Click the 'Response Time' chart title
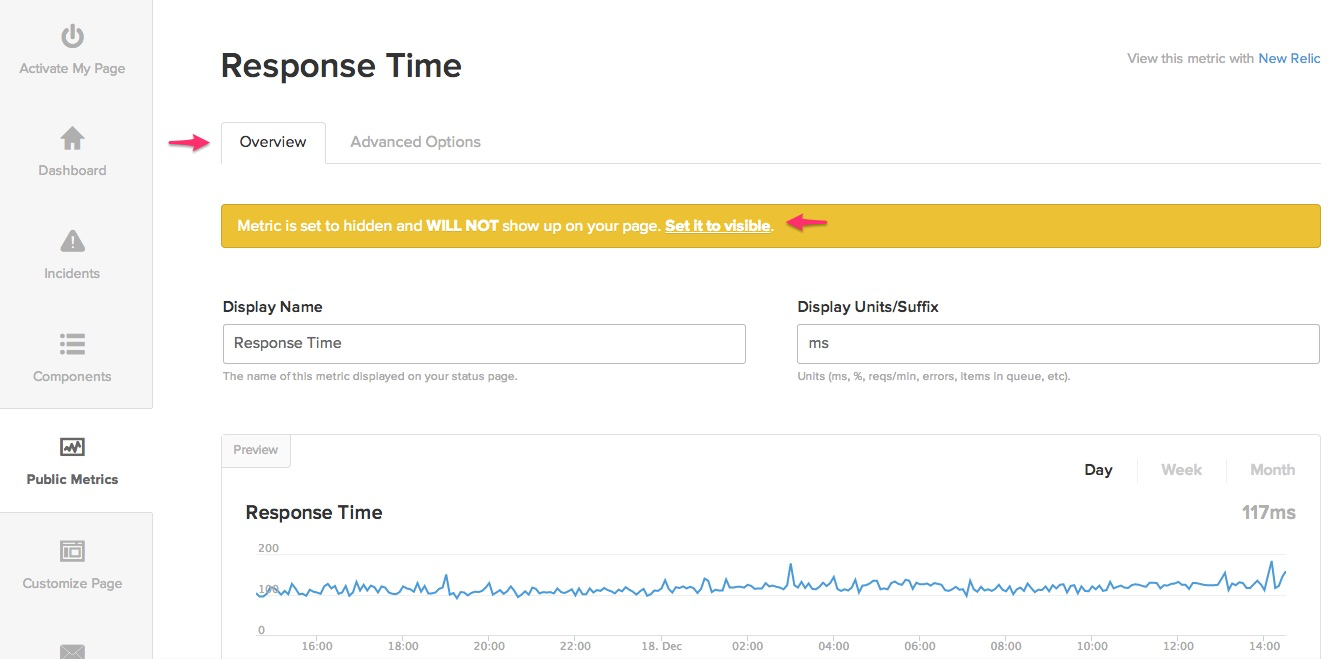This screenshot has height=659, width=1329. point(314,513)
